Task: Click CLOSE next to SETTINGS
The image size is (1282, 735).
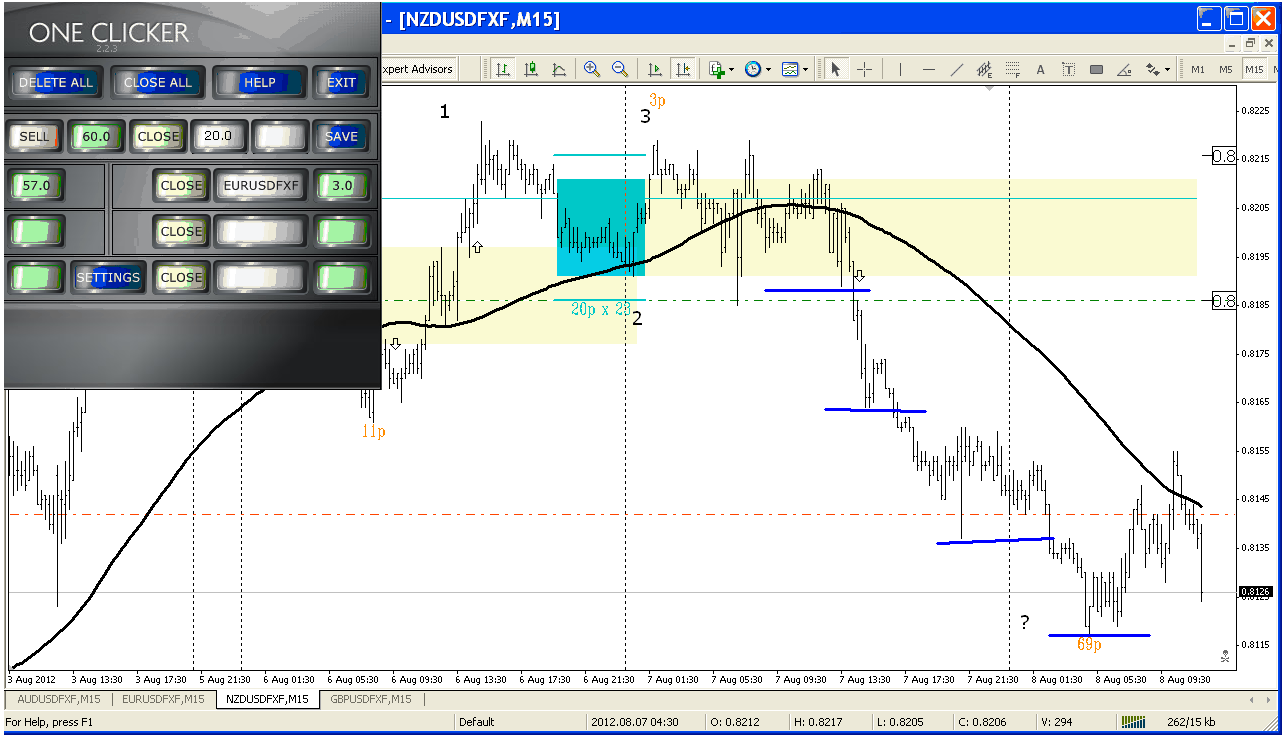Action: [x=181, y=277]
